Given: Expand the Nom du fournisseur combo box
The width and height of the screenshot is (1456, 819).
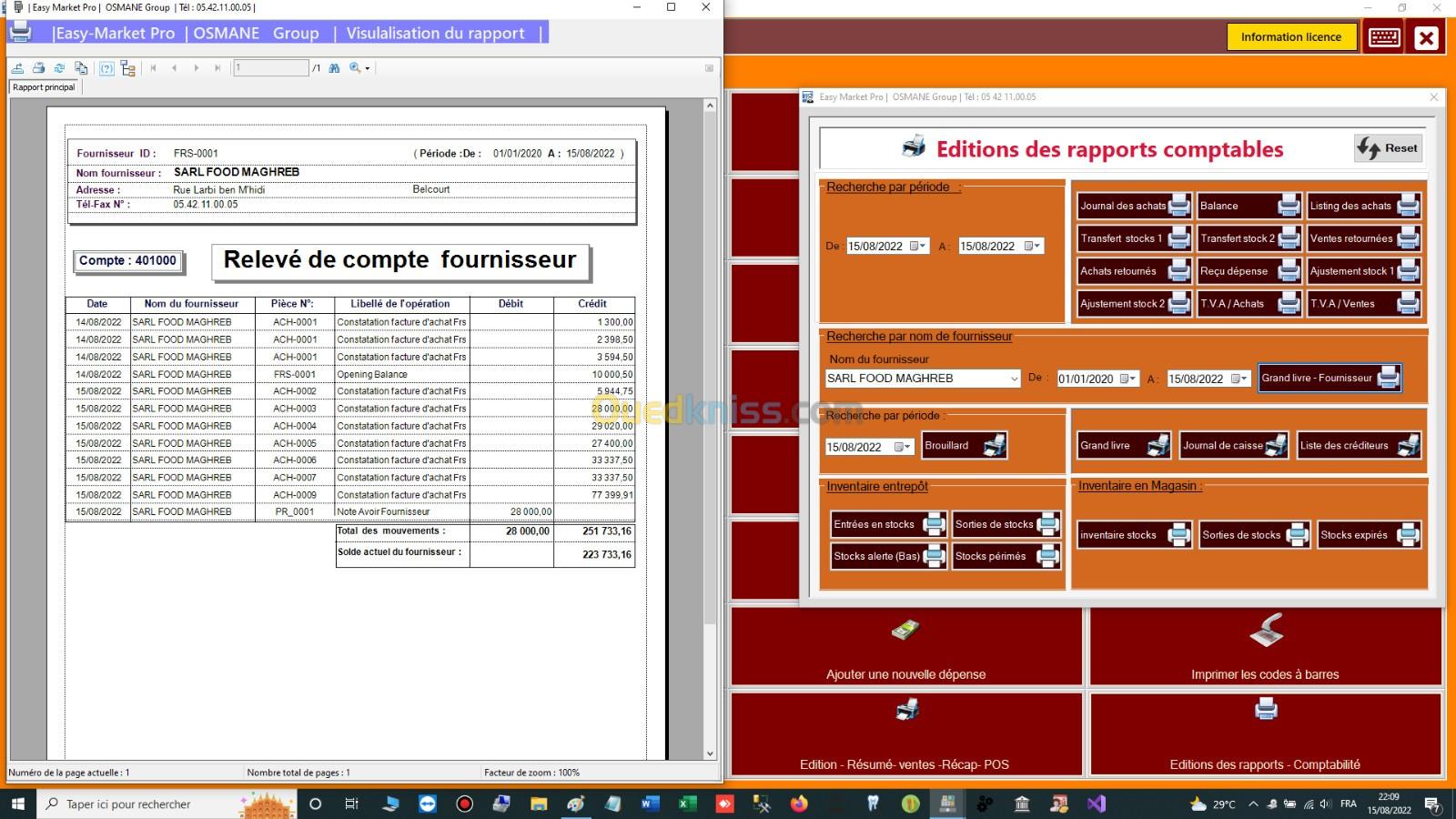Looking at the screenshot, I should click(1014, 379).
